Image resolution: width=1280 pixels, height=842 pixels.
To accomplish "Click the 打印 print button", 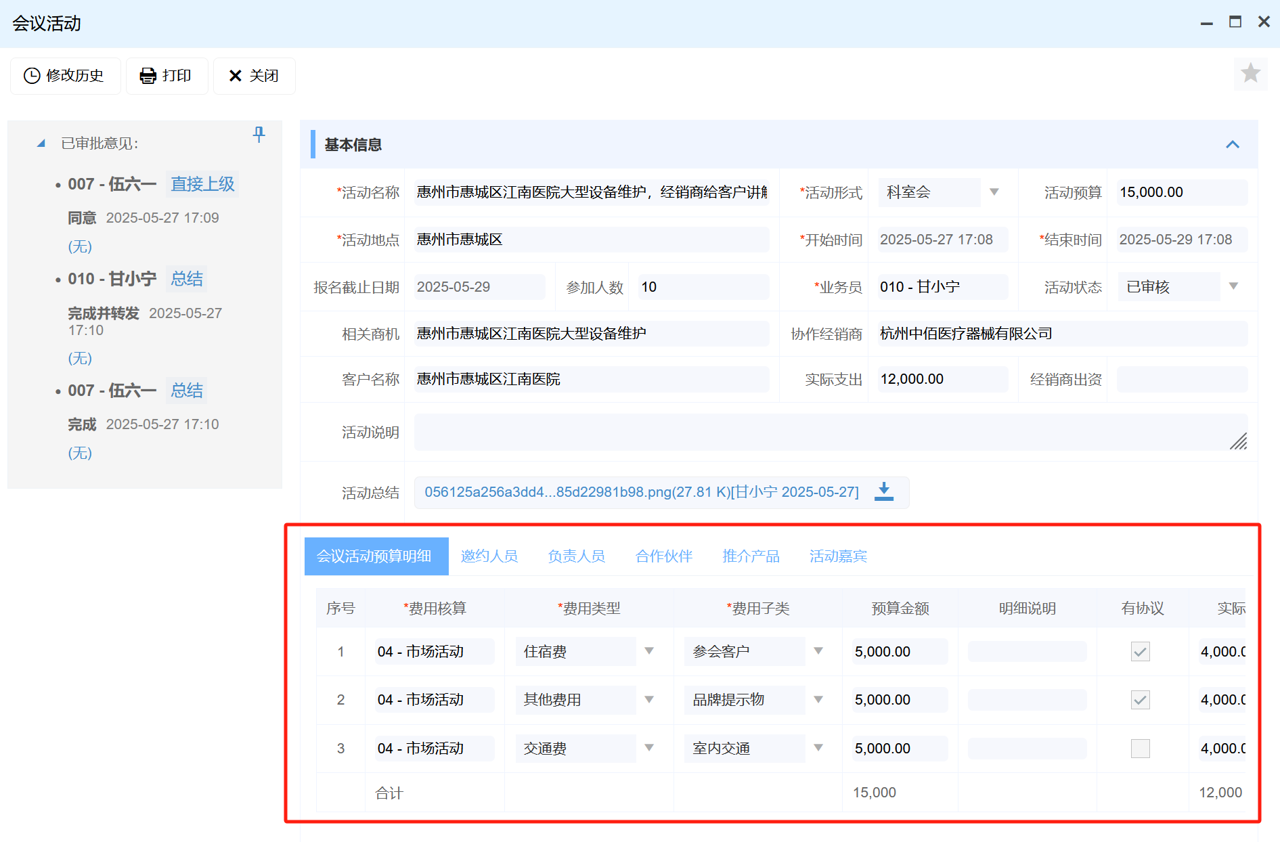I will 166,76.
